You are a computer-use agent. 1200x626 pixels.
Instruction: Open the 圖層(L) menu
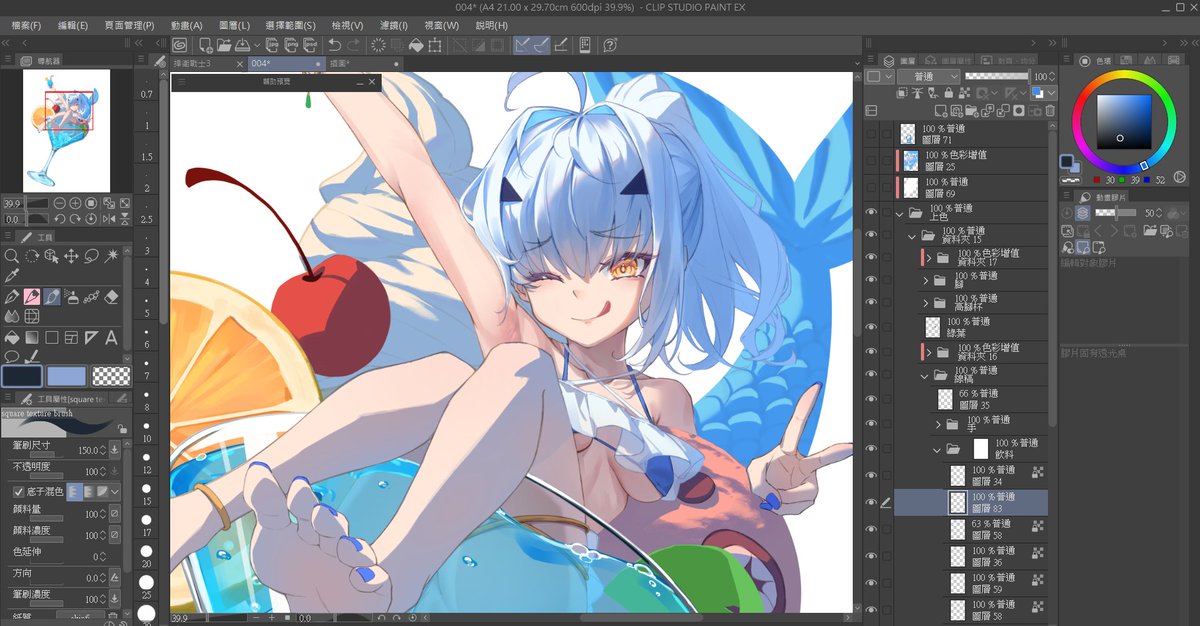[235, 25]
